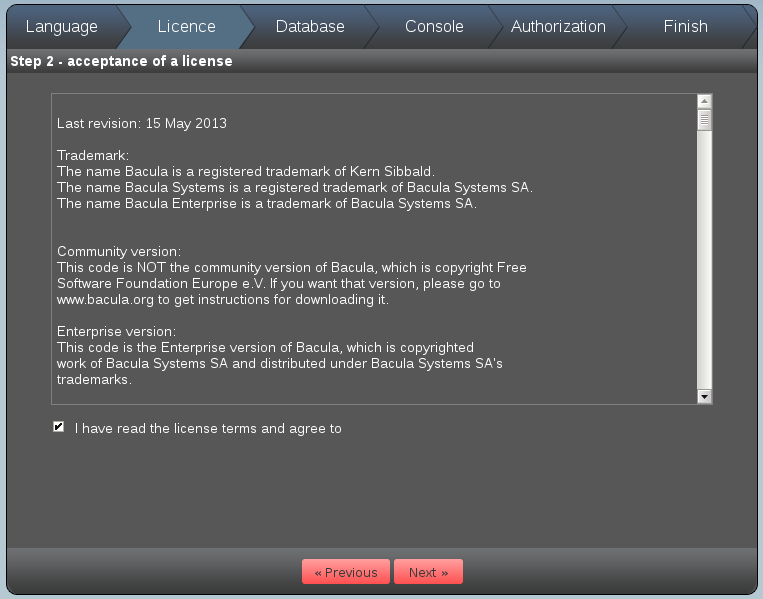Click the line mentioning Kern Sibbald
The width and height of the screenshot is (763, 599).
pyautogui.click(x=246, y=172)
